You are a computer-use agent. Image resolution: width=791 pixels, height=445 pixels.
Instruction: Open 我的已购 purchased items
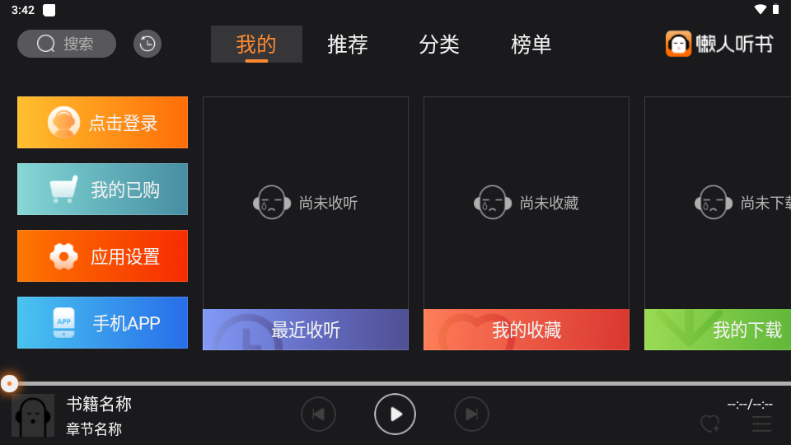pyautogui.click(x=102, y=189)
